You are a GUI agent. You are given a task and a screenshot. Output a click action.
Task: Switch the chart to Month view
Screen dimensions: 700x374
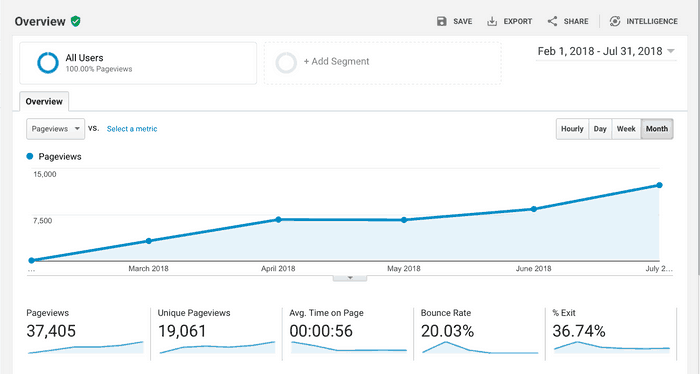(657, 129)
